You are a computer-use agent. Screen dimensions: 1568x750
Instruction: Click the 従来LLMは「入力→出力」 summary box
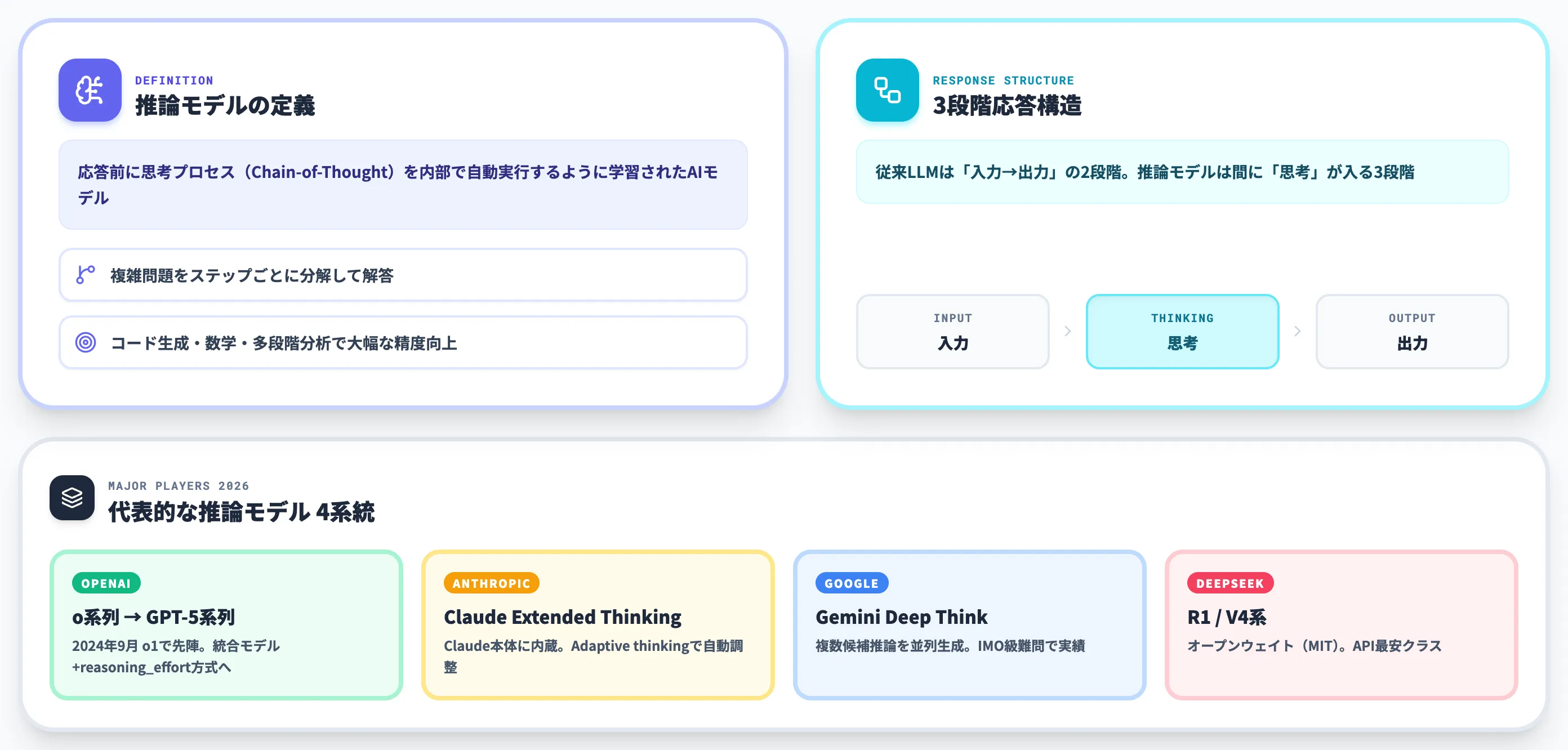point(1182,172)
